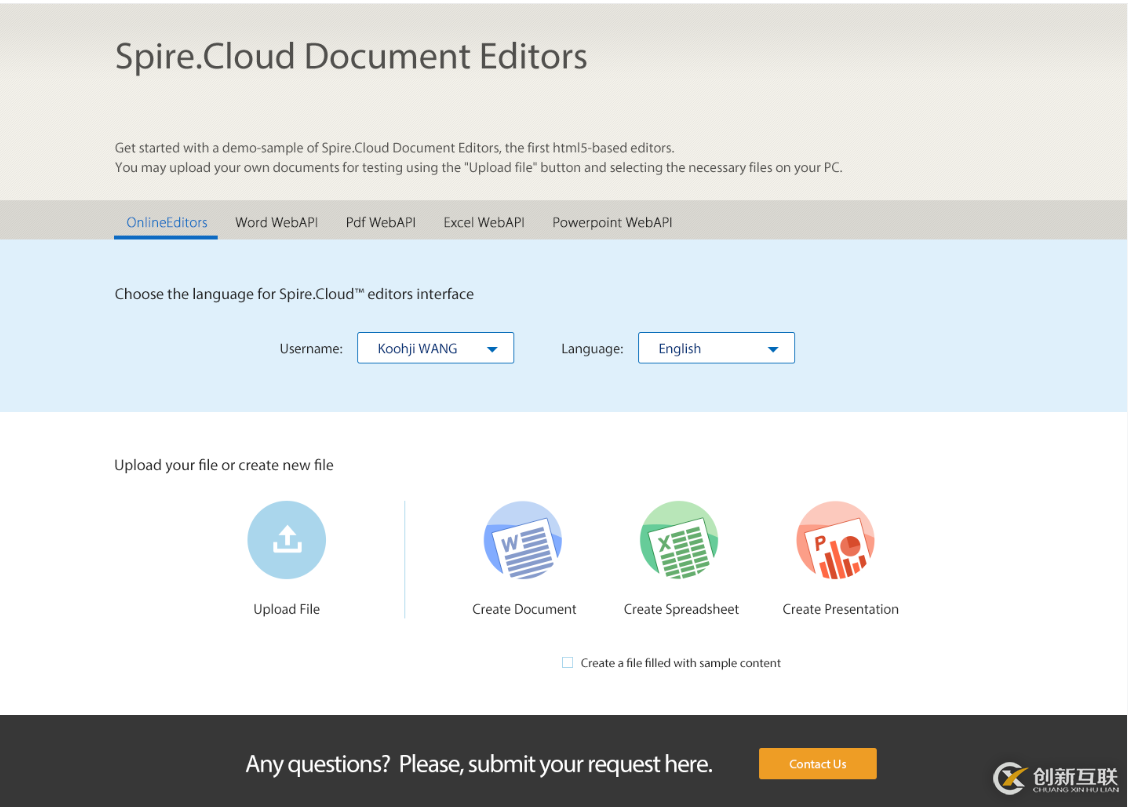Screen dimensions: 1128x807
Task: Click the 'Spire.Cloud Document Editors' heading
Action: [351, 56]
